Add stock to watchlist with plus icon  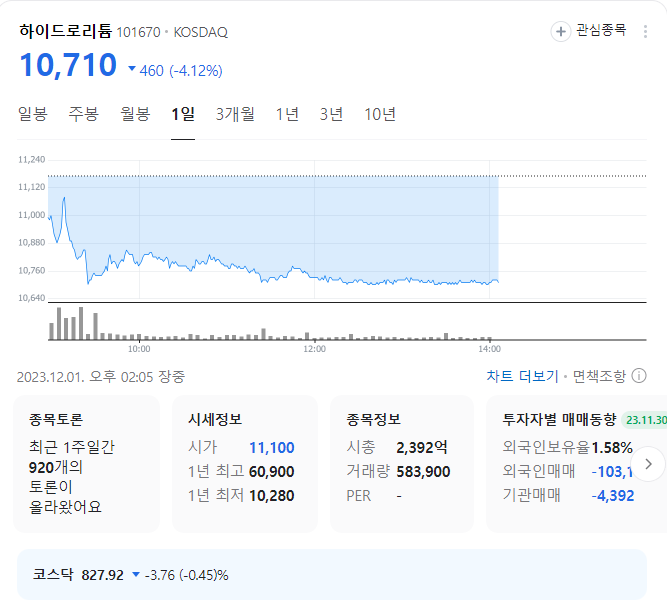coord(561,31)
